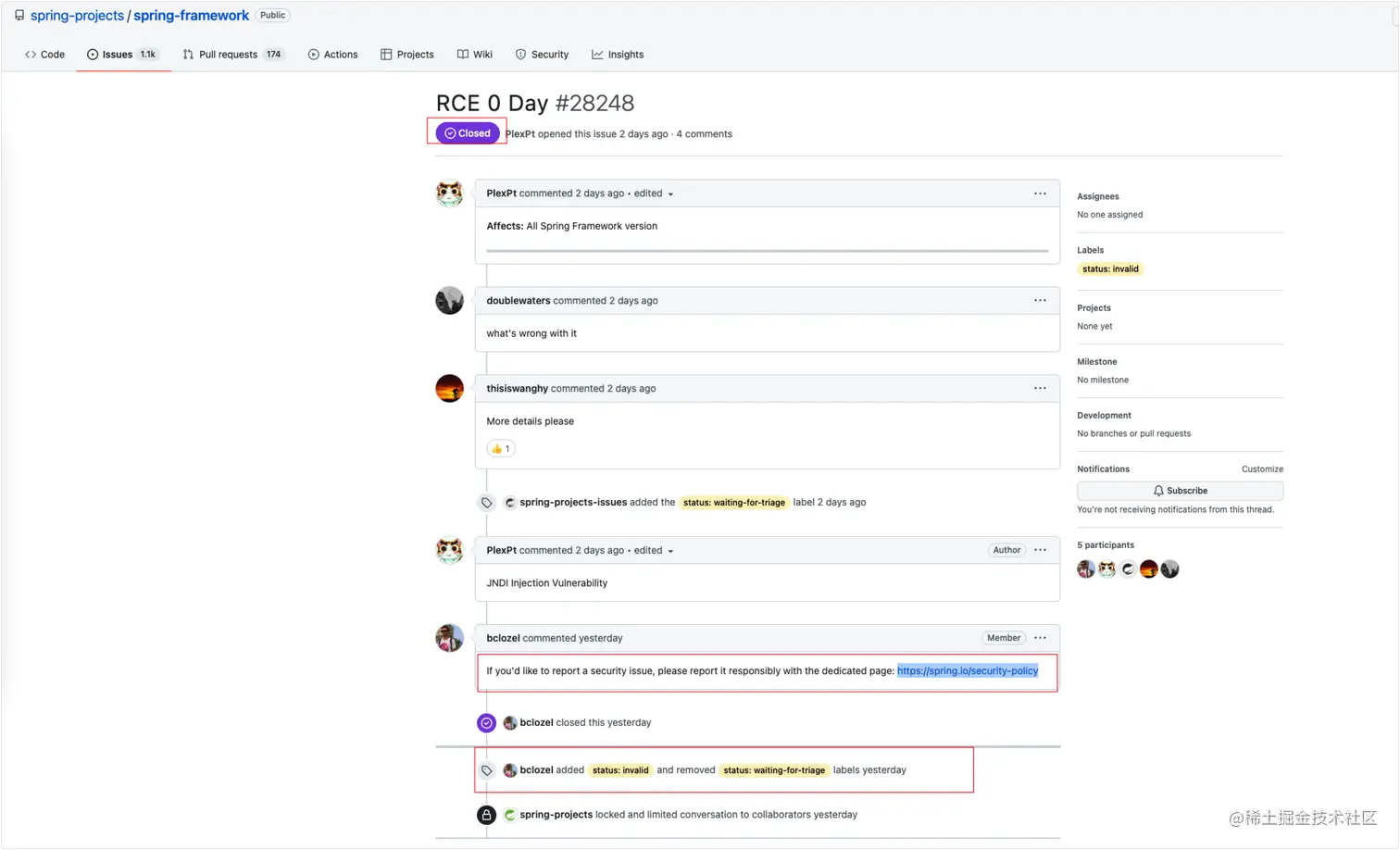This screenshot has height=850, width=1400.
Task: Open the Security tab
Action: [542, 55]
